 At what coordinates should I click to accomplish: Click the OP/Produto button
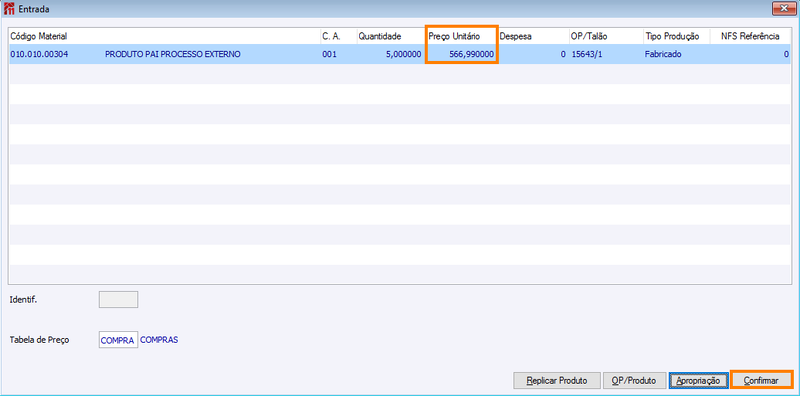(635, 381)
